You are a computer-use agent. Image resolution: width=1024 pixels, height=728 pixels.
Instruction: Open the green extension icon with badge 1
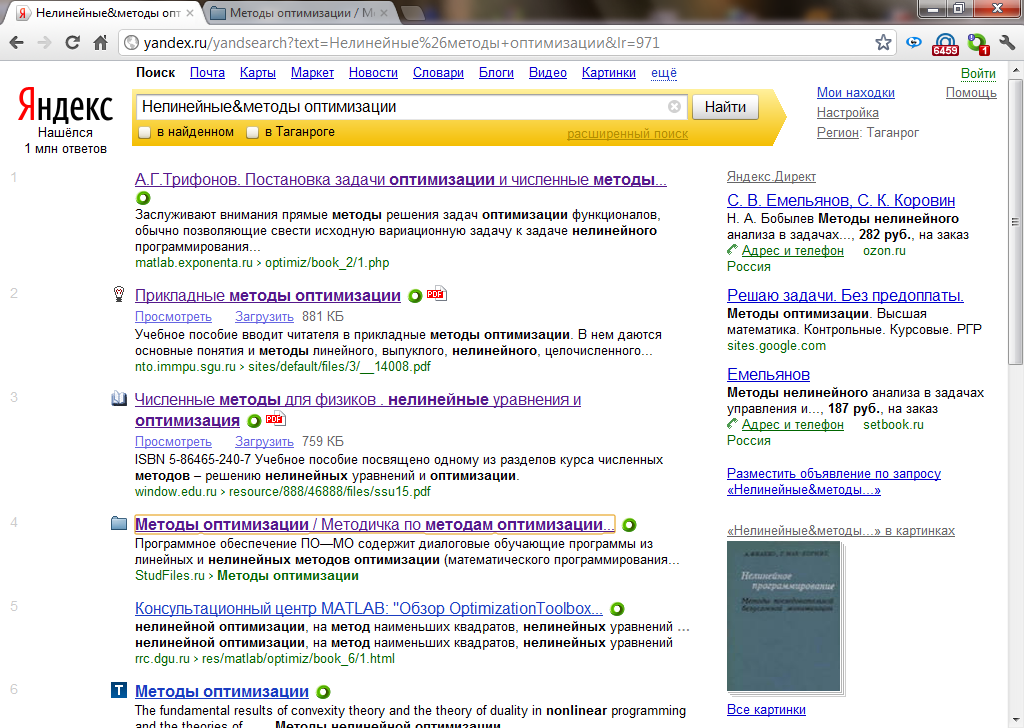pyautogui.click(x=978, y=44)
